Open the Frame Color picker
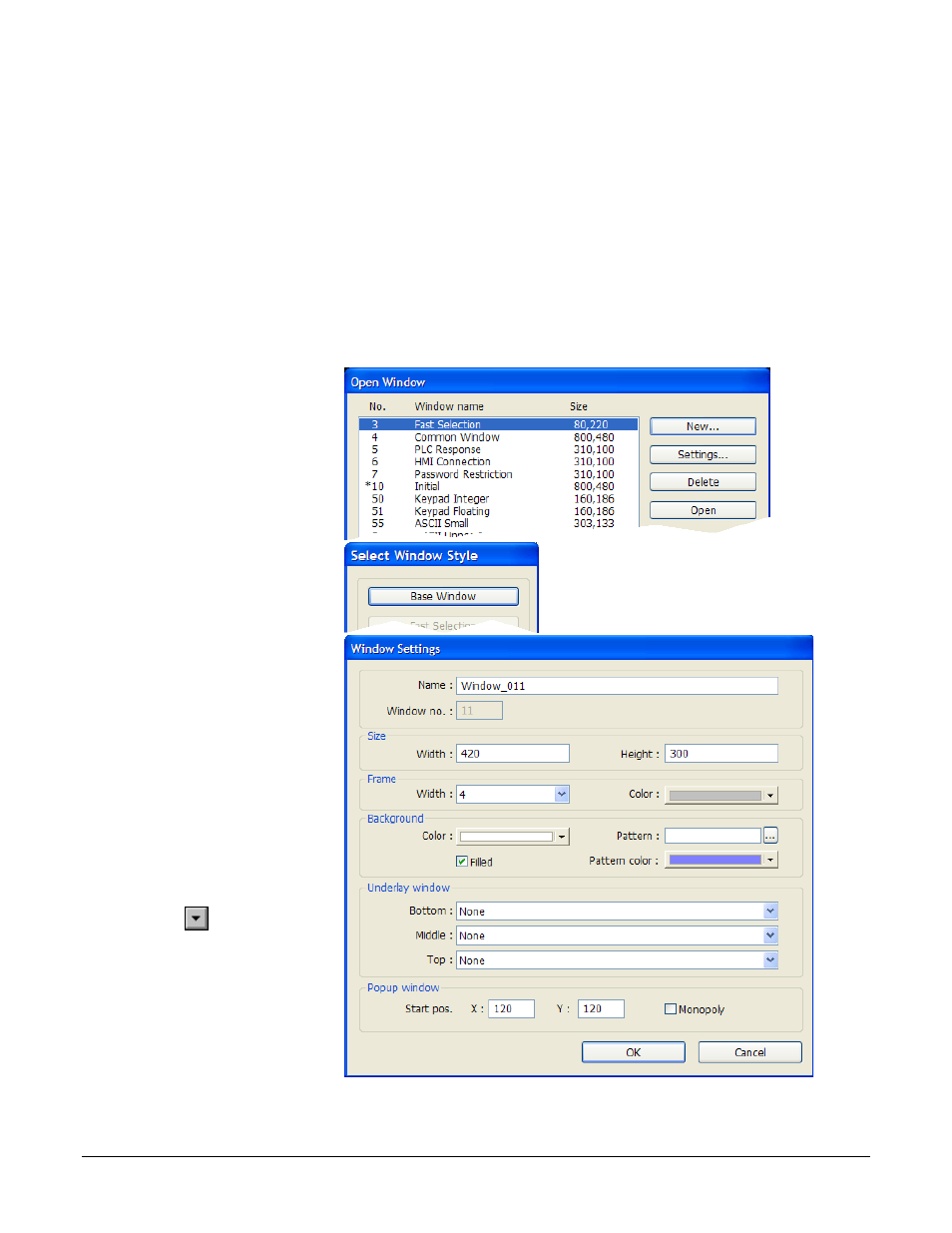This screenshot has width=952, height=1233. pos(720,796)
